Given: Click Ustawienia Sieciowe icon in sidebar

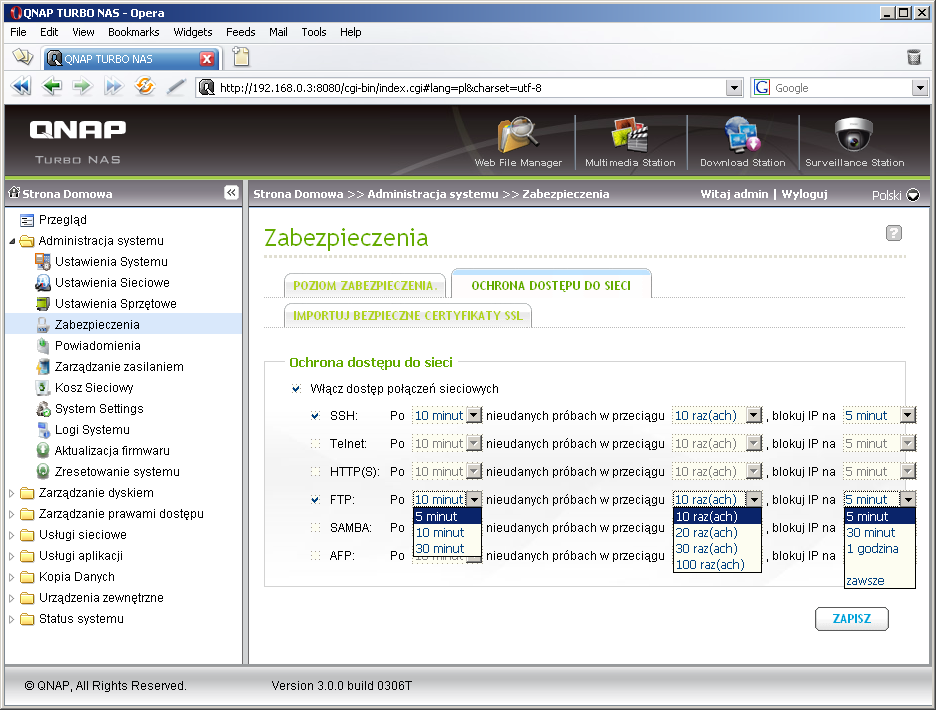Looking at the screenshot, I should coord(42,282).
